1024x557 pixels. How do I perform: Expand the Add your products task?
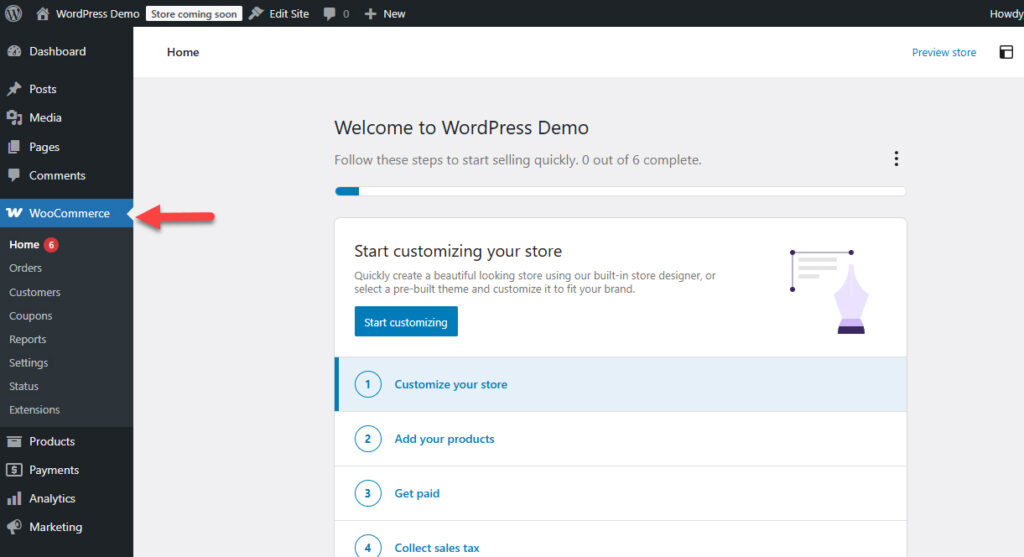tap(620, 439)
